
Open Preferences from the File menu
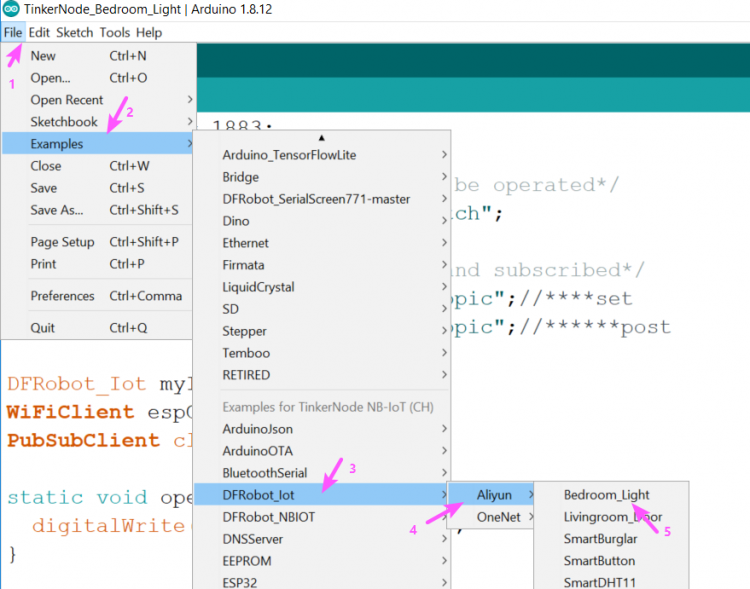99,296
